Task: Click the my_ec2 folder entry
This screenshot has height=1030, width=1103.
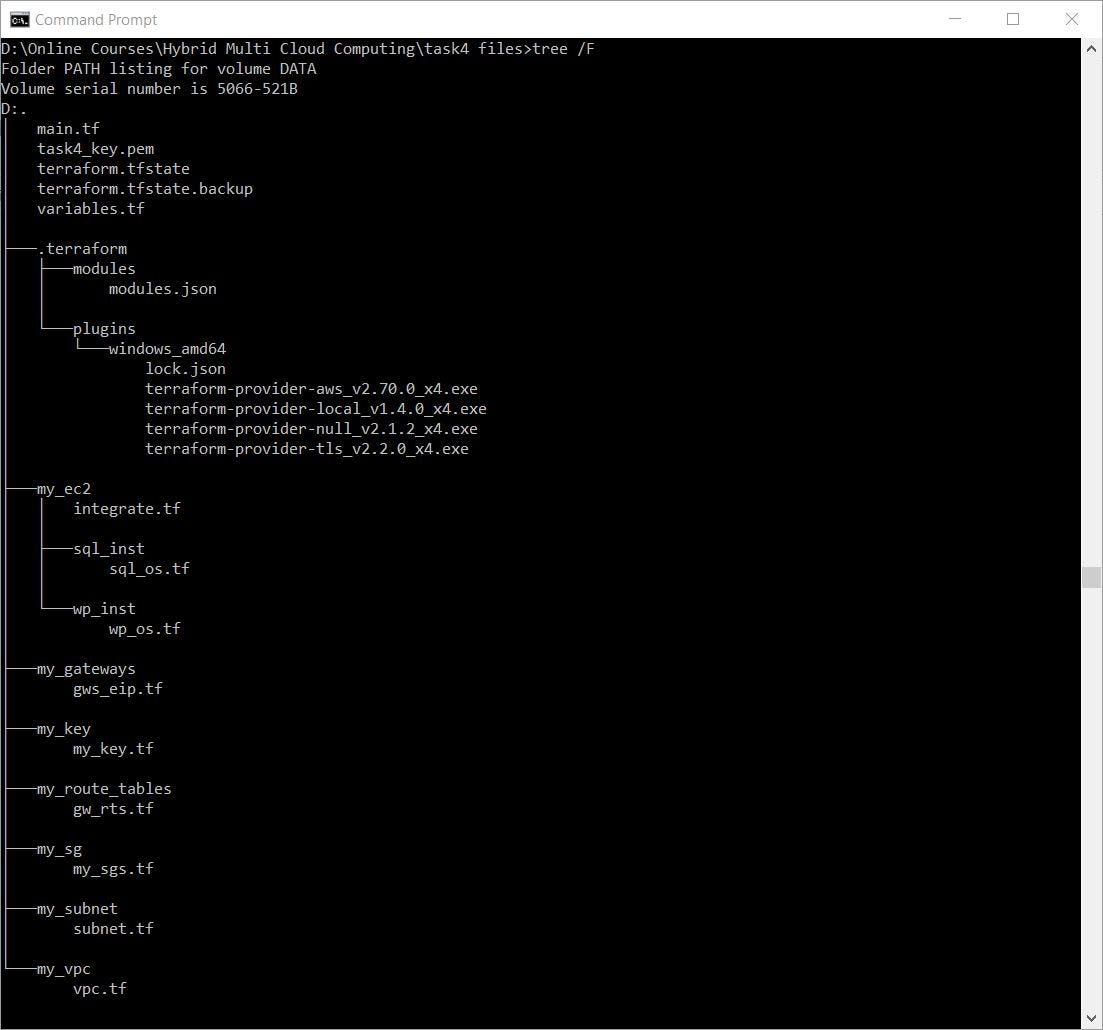Action: click(64, 489)
